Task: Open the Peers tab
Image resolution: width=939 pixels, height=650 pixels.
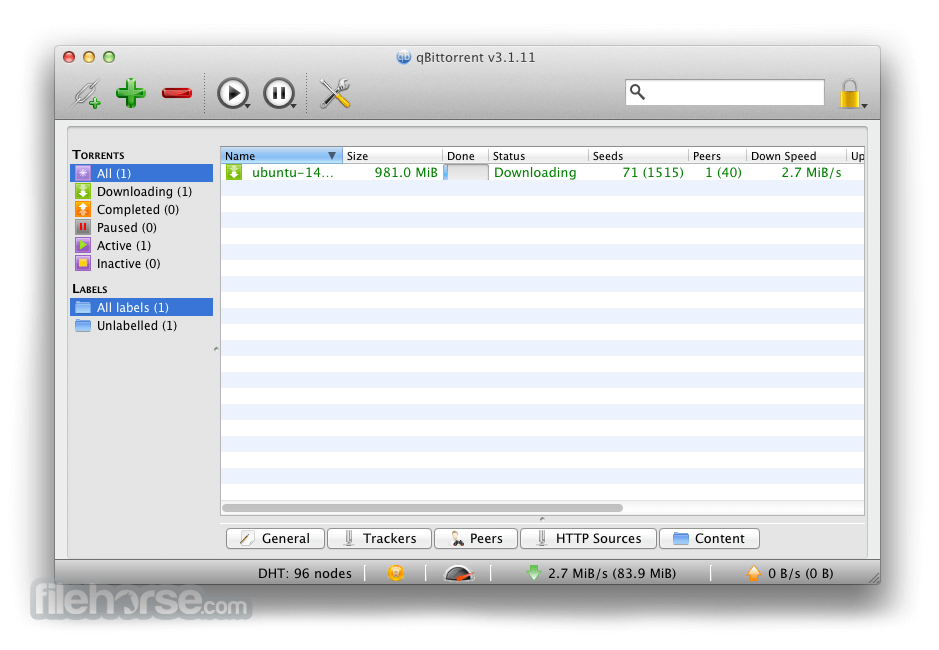Action: 476,539
